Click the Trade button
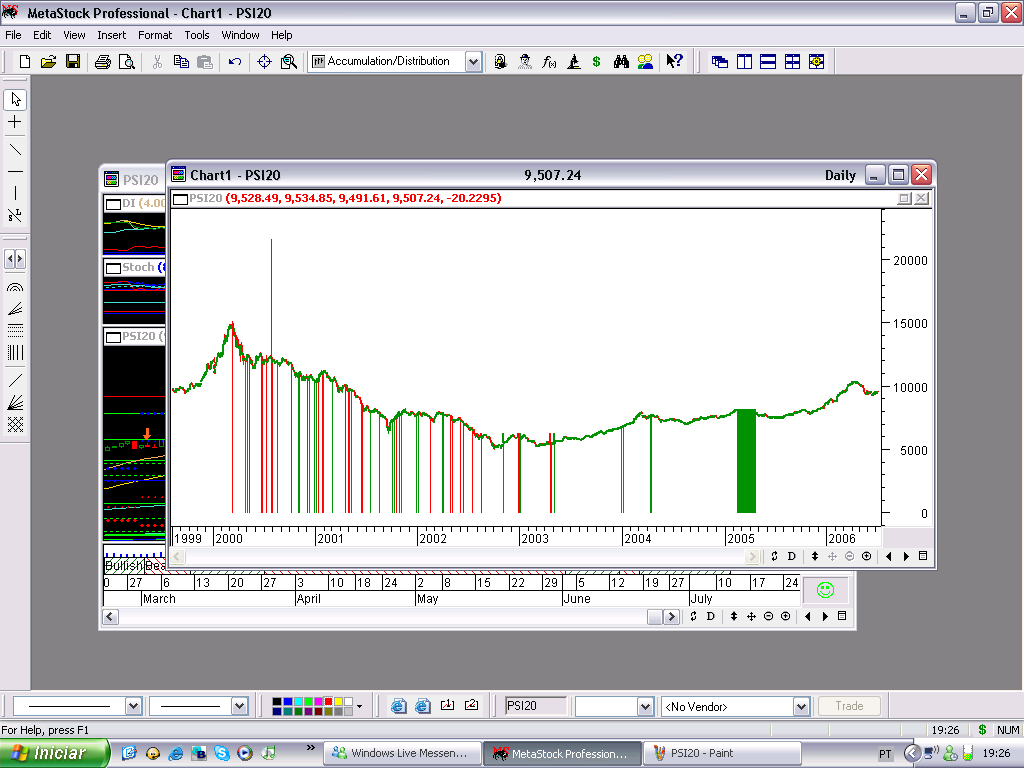The width and height of the screenshot is (1024, 768). [849, 706]
